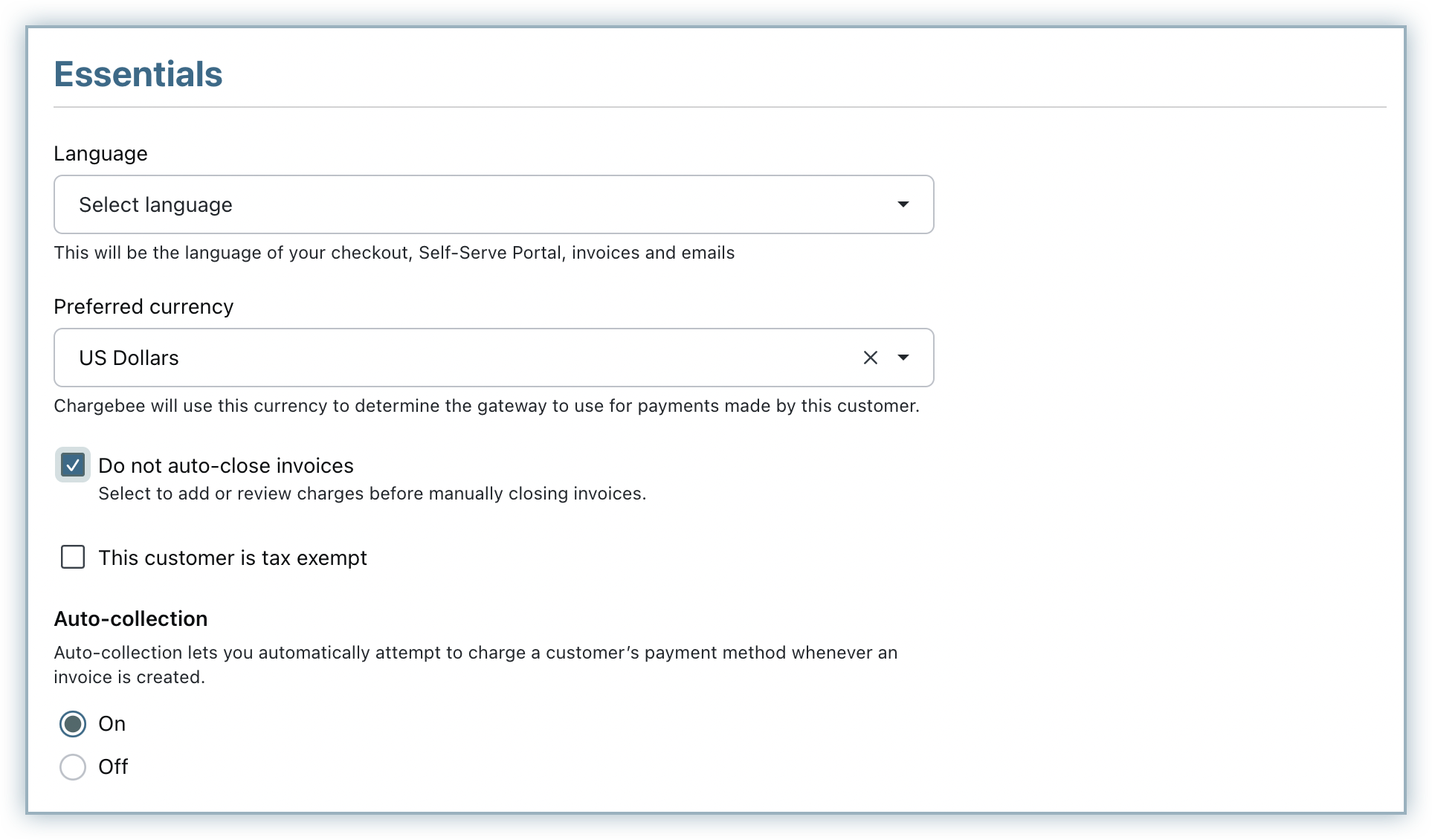Check This customer is tax exempt box
This screenshot has width=1432, height=840.
73,557
